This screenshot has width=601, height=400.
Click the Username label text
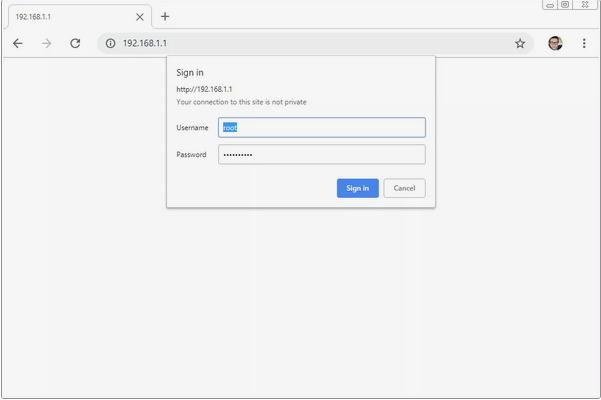[x=192, y=128]
